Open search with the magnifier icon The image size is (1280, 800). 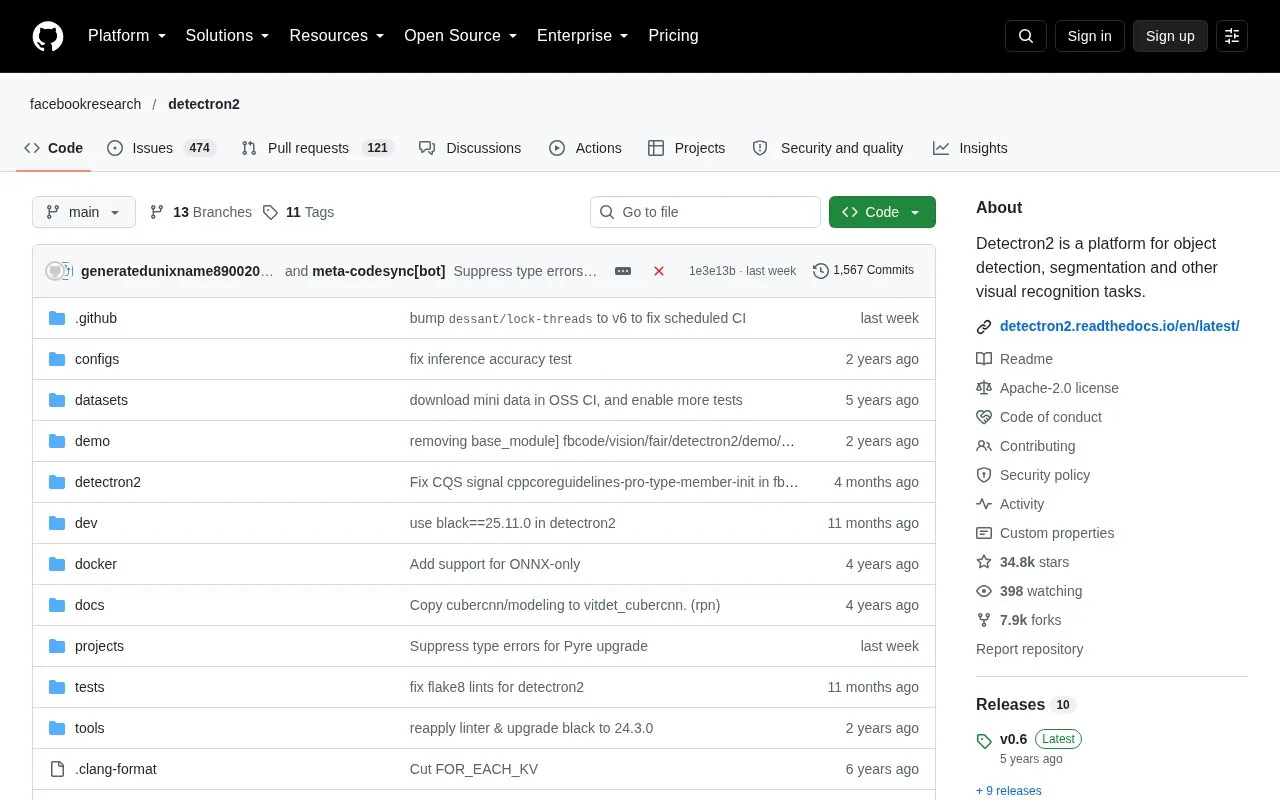1026,36
